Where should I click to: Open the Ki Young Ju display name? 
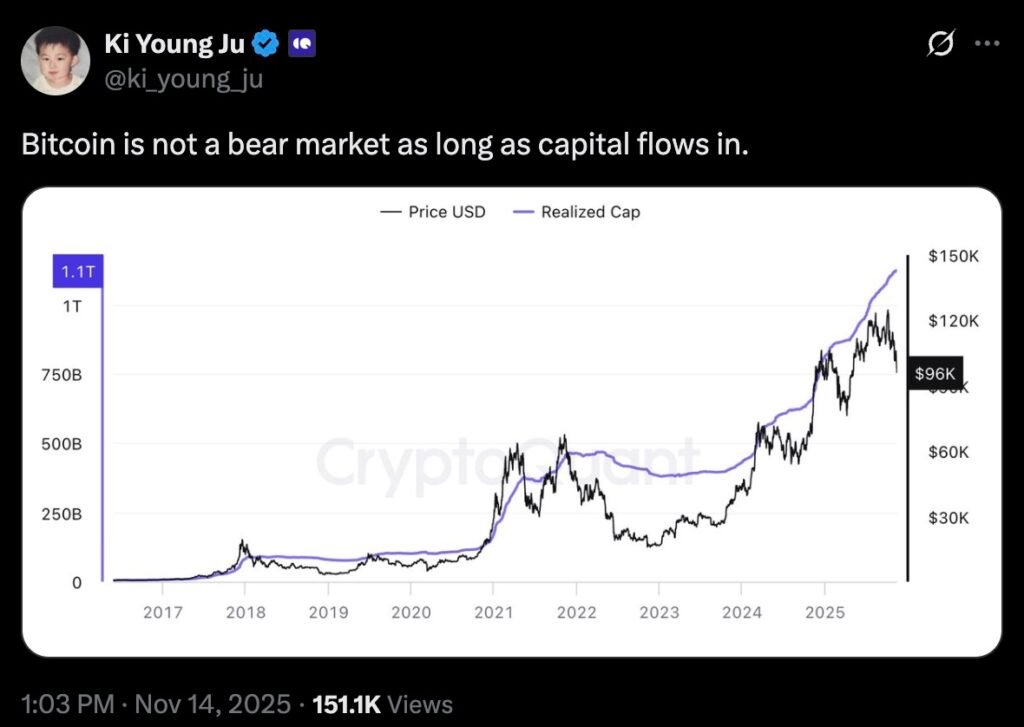point(174,43)
